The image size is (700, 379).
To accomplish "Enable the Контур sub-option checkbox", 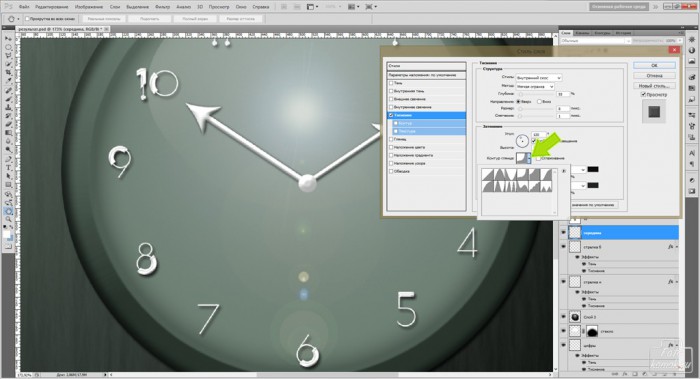I will (x=396, y=123).
